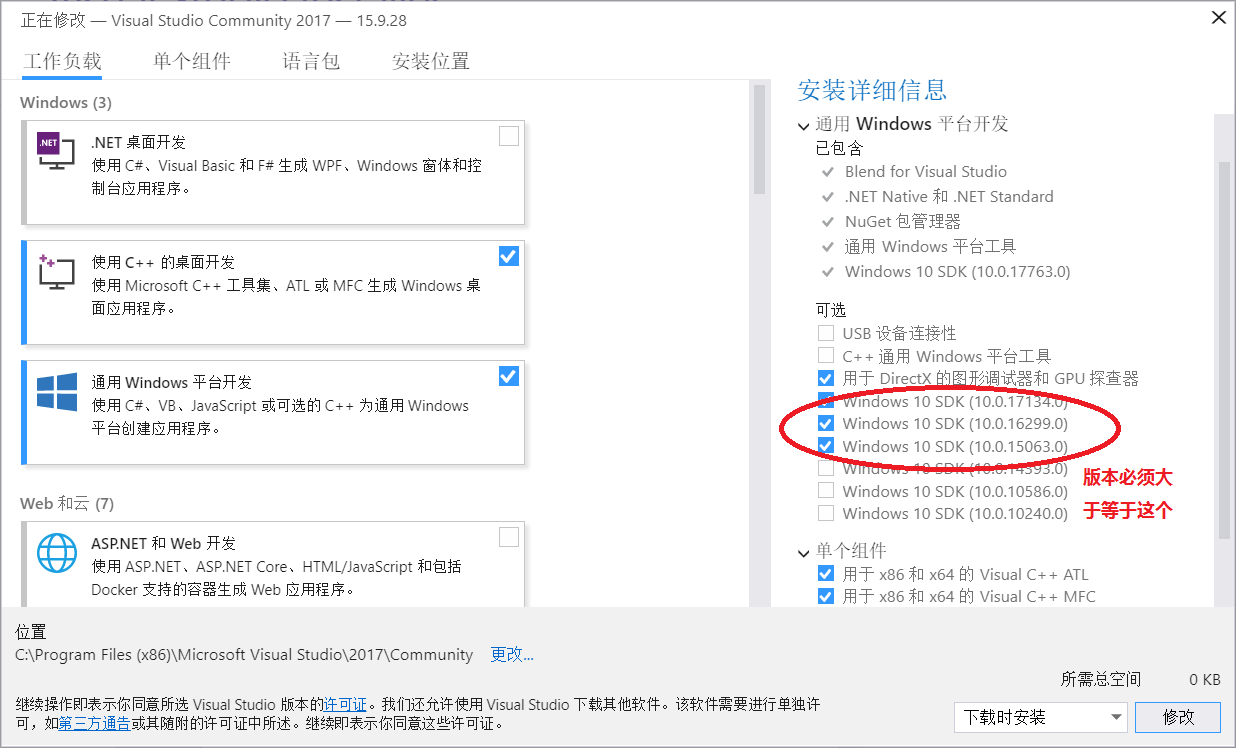Toggle Windows 10 SDK (10.0.15063.0) checkbox

826,445
